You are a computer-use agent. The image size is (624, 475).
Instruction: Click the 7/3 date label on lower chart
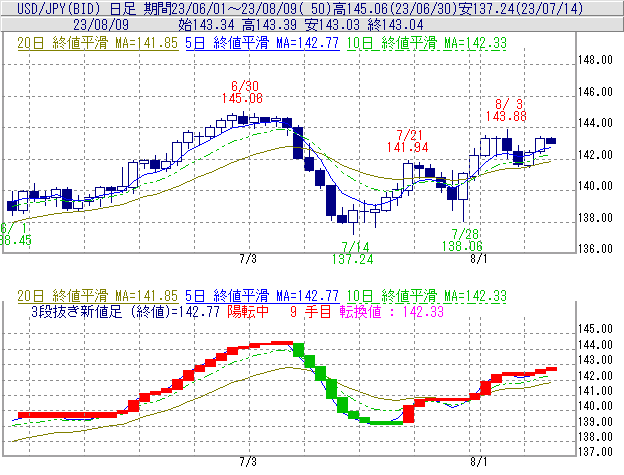coord(248,462)
